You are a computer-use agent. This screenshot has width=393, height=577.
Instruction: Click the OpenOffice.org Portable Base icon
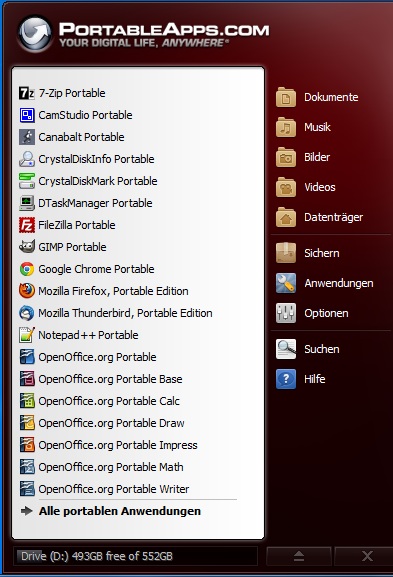(27, 379)
